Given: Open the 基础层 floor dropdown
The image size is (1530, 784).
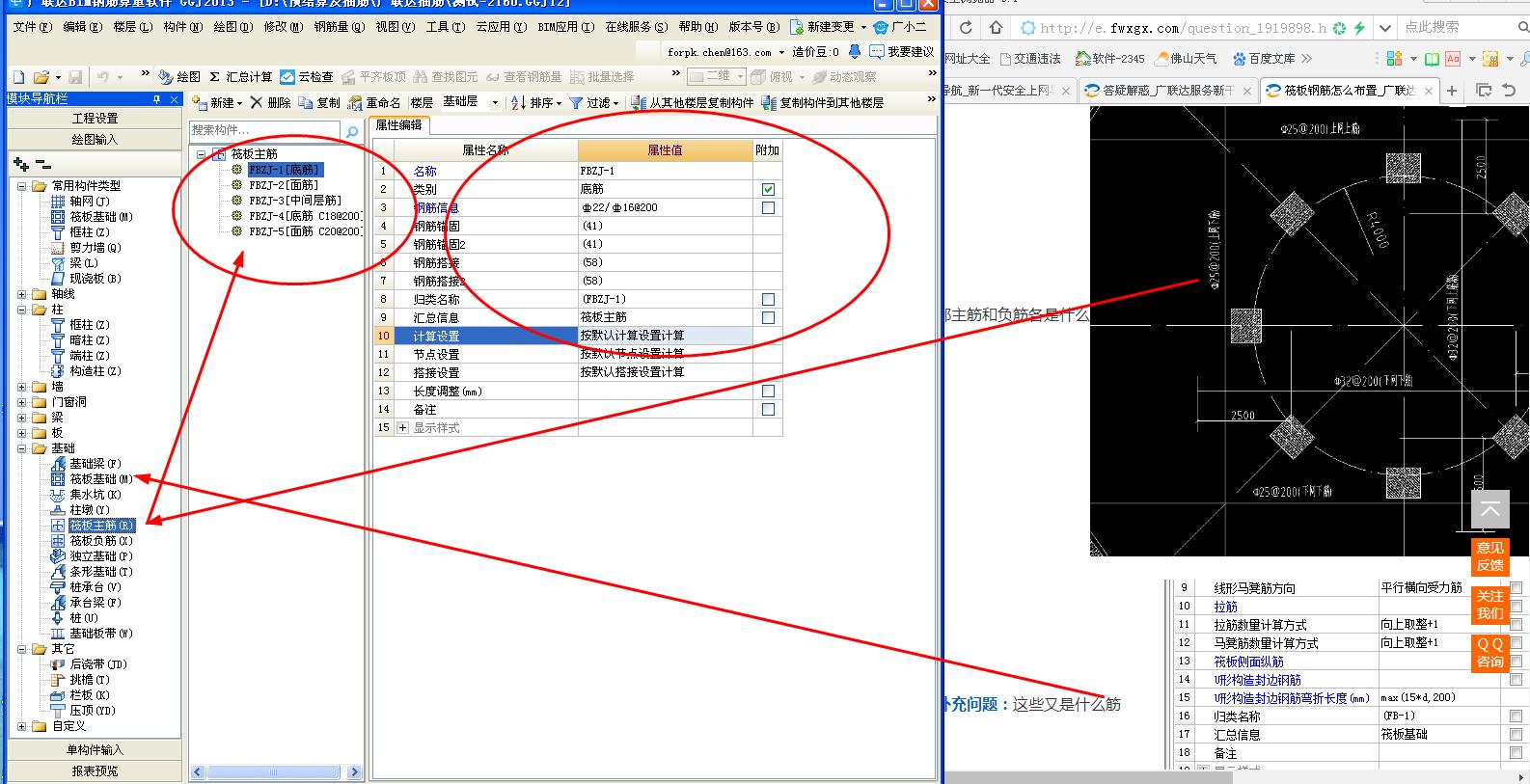Looking at the screenshot, I should pyautogui.click(x=495, y=102).
